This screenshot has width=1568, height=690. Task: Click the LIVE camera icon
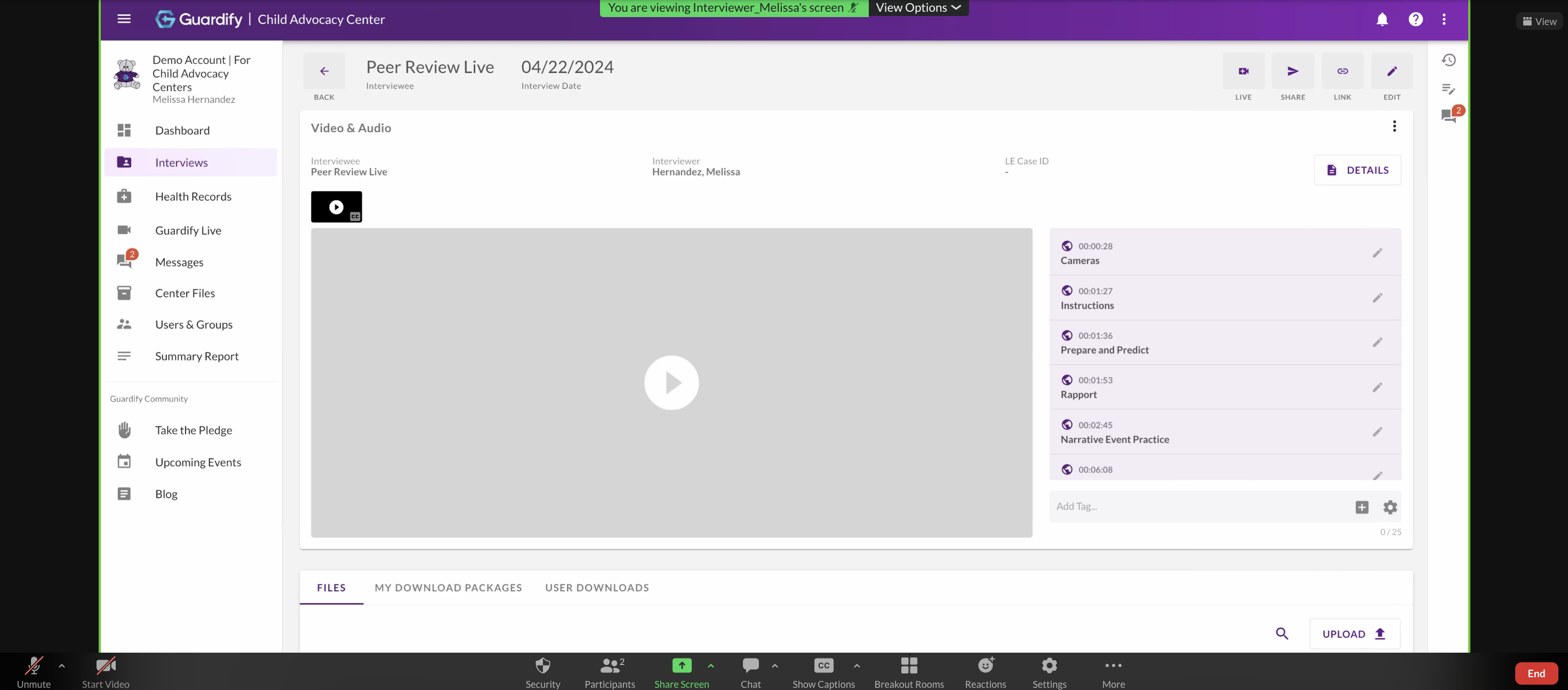tap(1243, 70)
